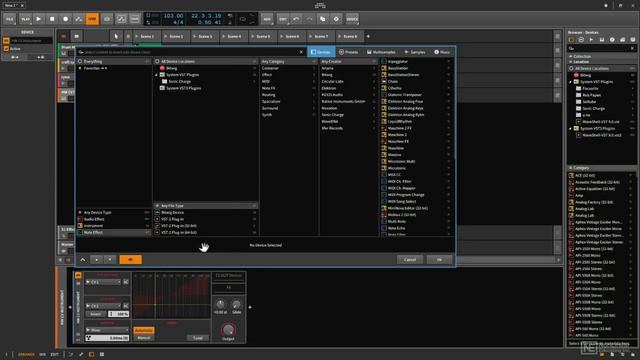Clear the popup browser search field
Screen dimensions: 640x360
click(x=301, y=52)
